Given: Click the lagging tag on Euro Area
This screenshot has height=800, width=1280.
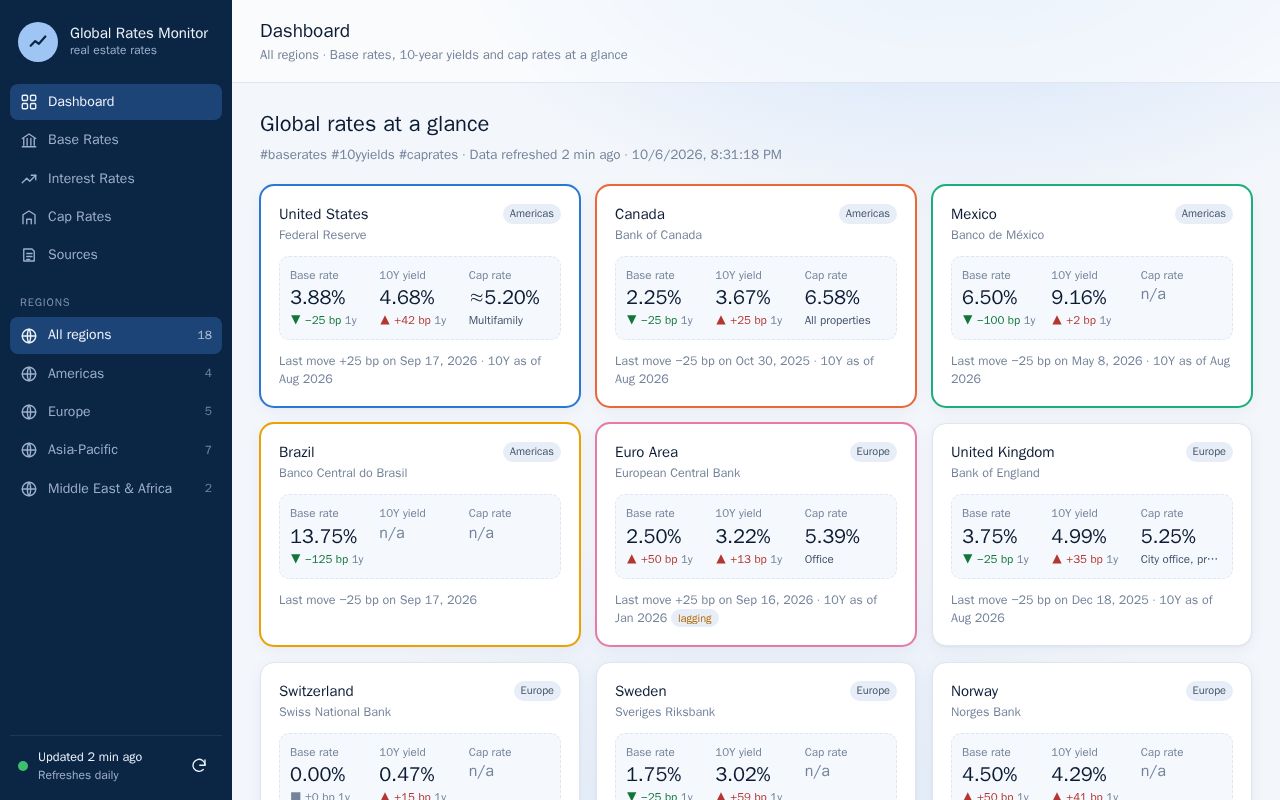Looking at the screenshot, I should tap(695, 618).
